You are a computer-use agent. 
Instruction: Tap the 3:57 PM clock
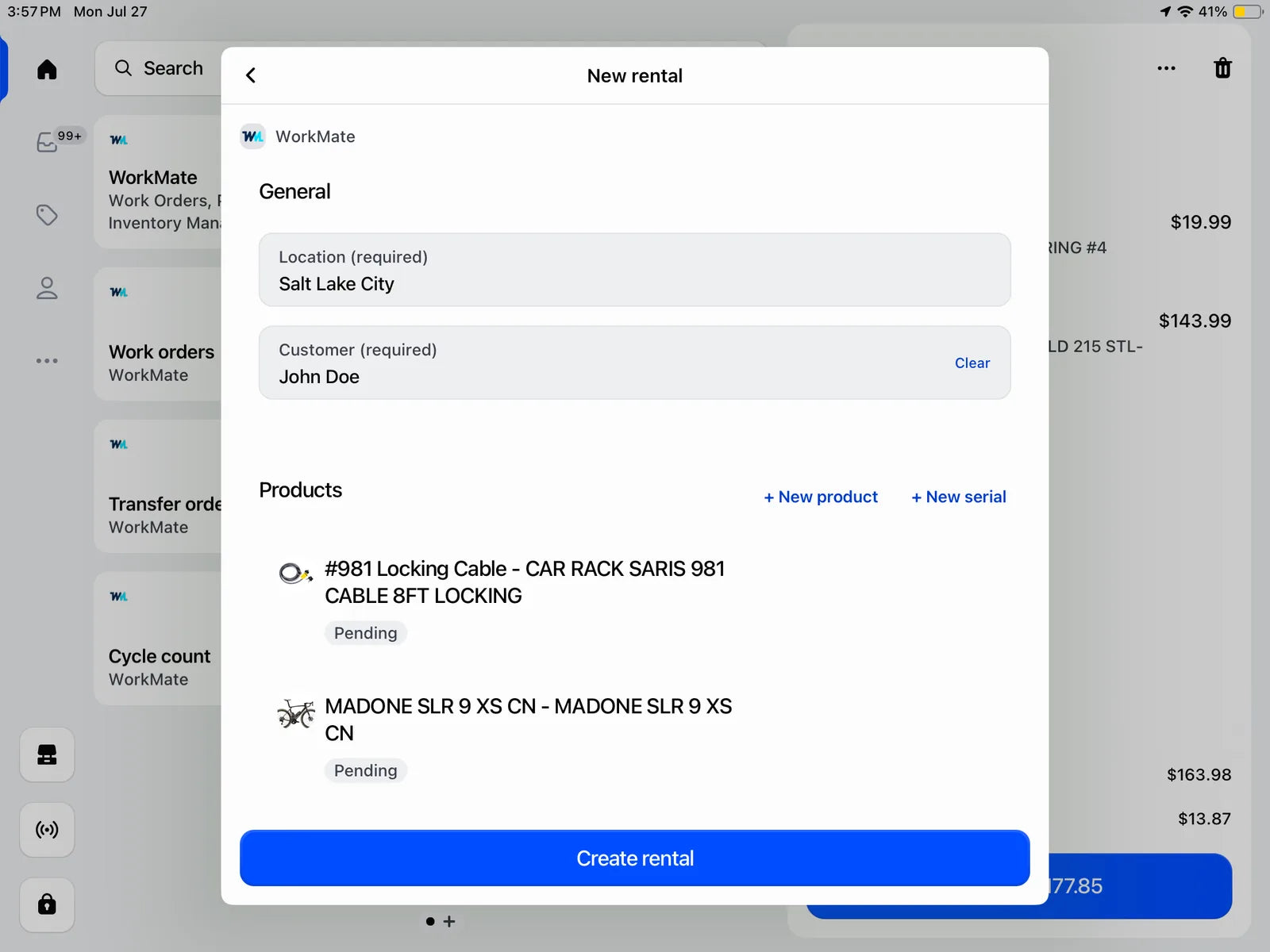tap(34, 11)
